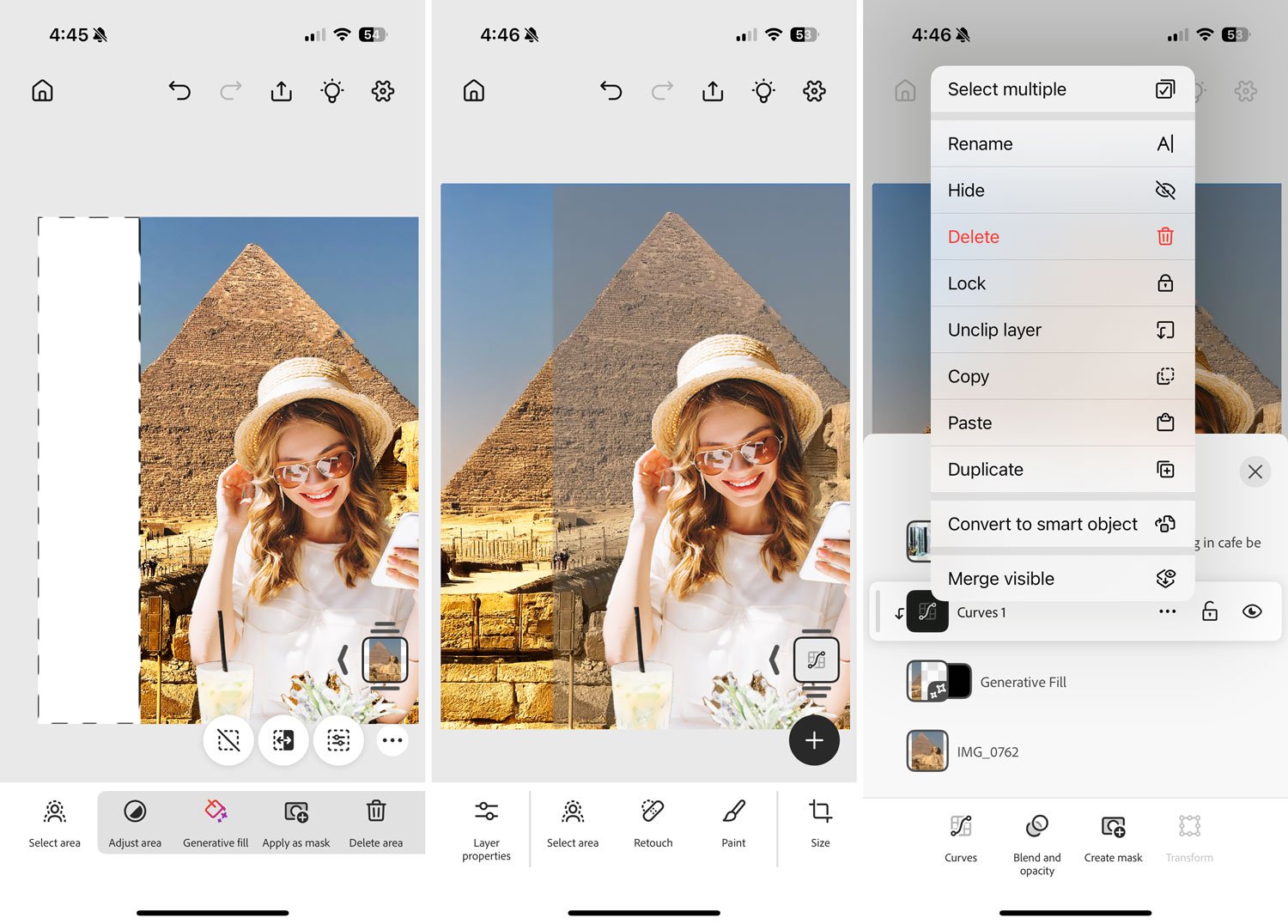Tap the black plus add button
The width and height of the screenshot is (1288, 924).
pyautogui.click(x=814, y=740)
